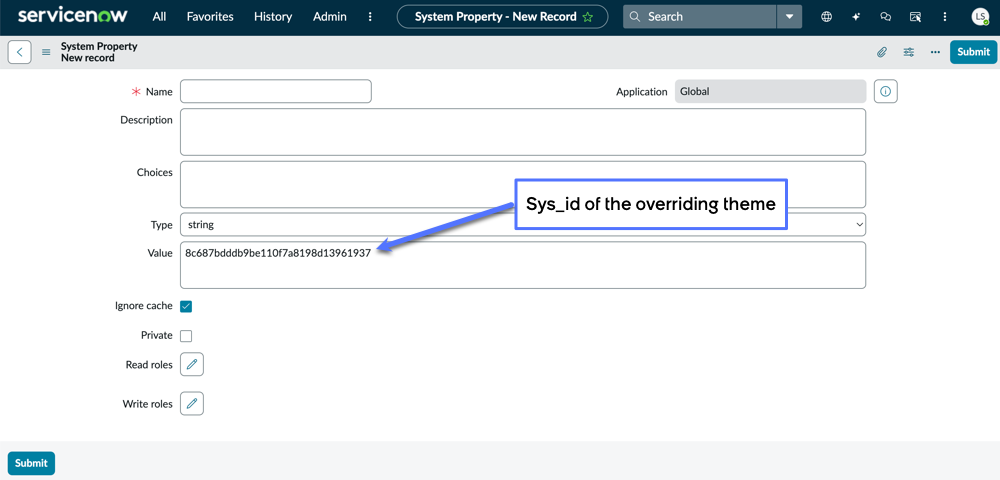Click the Choices text area
The height and width of the screenshot is (480, 1000).
pyautogui.click(x=523, y=184)
